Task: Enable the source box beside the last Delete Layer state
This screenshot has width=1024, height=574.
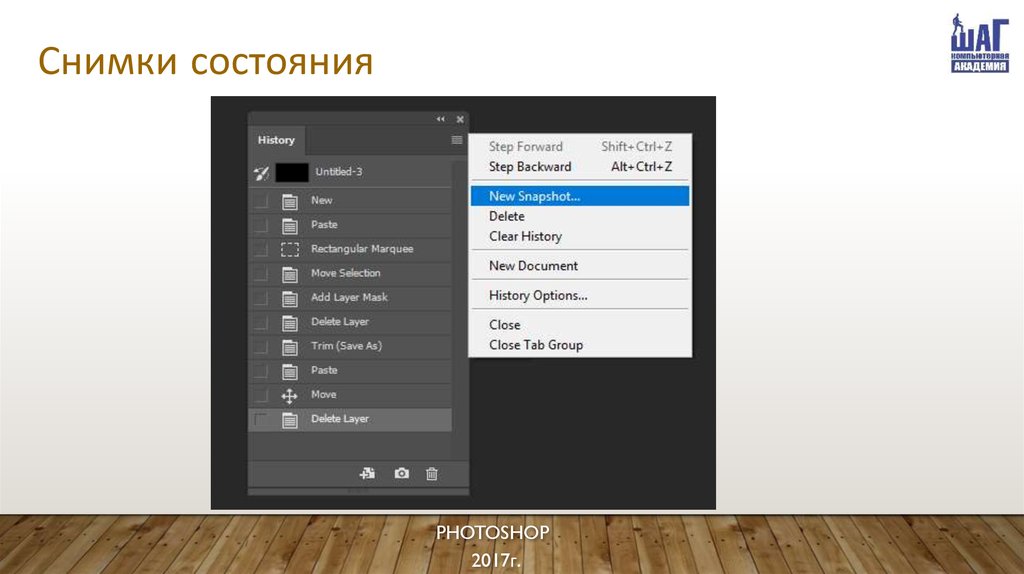Action: point(261,420)
